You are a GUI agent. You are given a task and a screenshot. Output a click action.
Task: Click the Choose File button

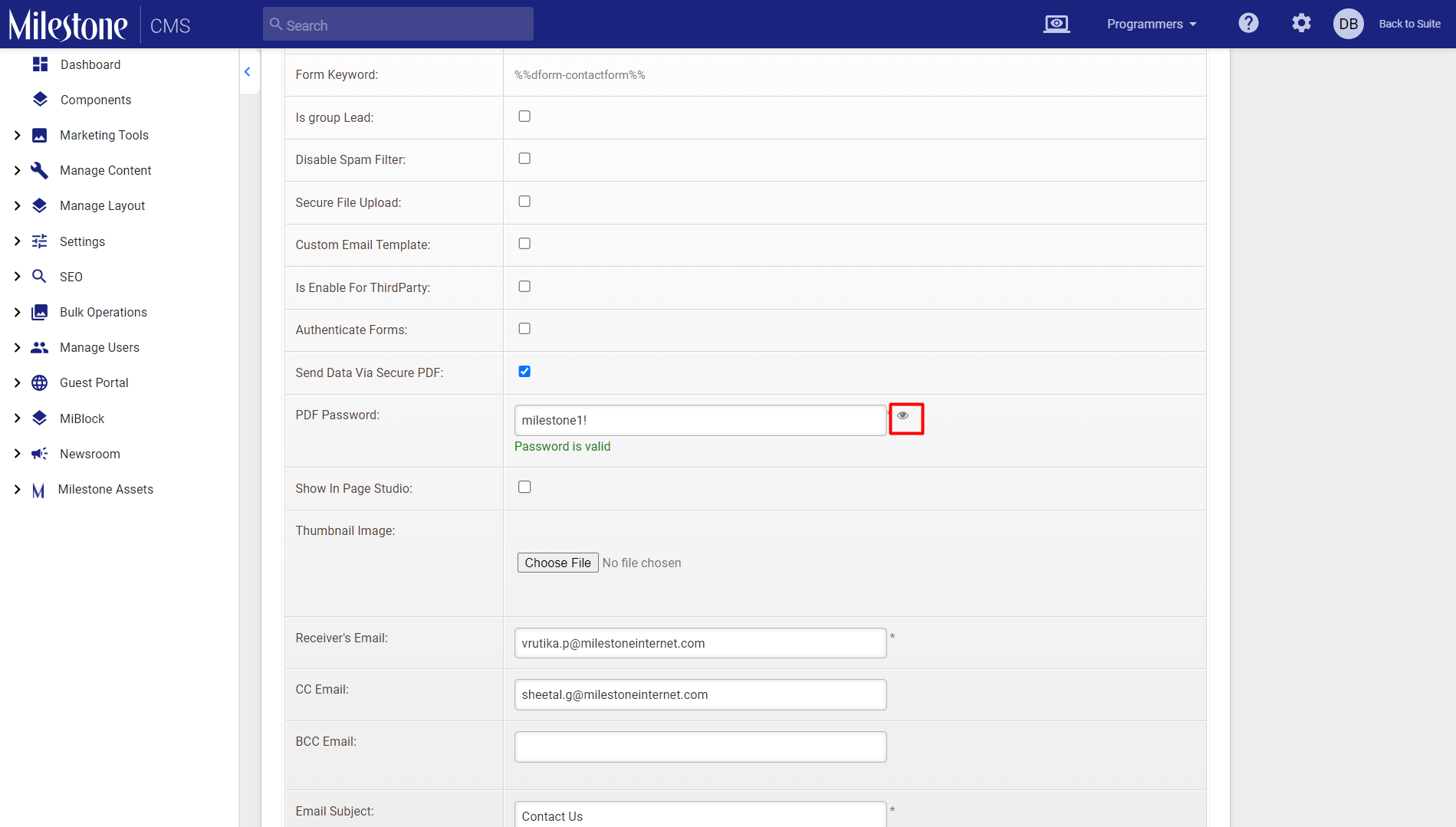click(x=557, y=563)
